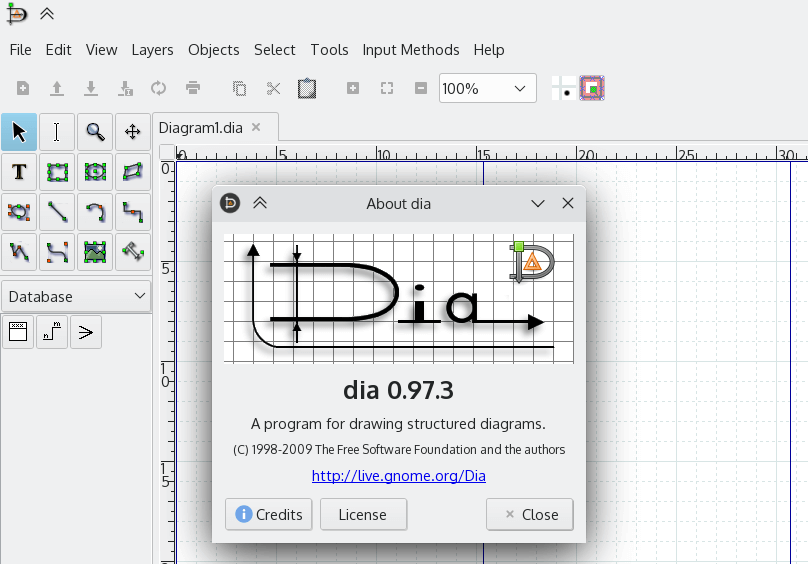Select the Text 'T' tool
Viewport: 808px width, 564px height.
pos(19,172)
